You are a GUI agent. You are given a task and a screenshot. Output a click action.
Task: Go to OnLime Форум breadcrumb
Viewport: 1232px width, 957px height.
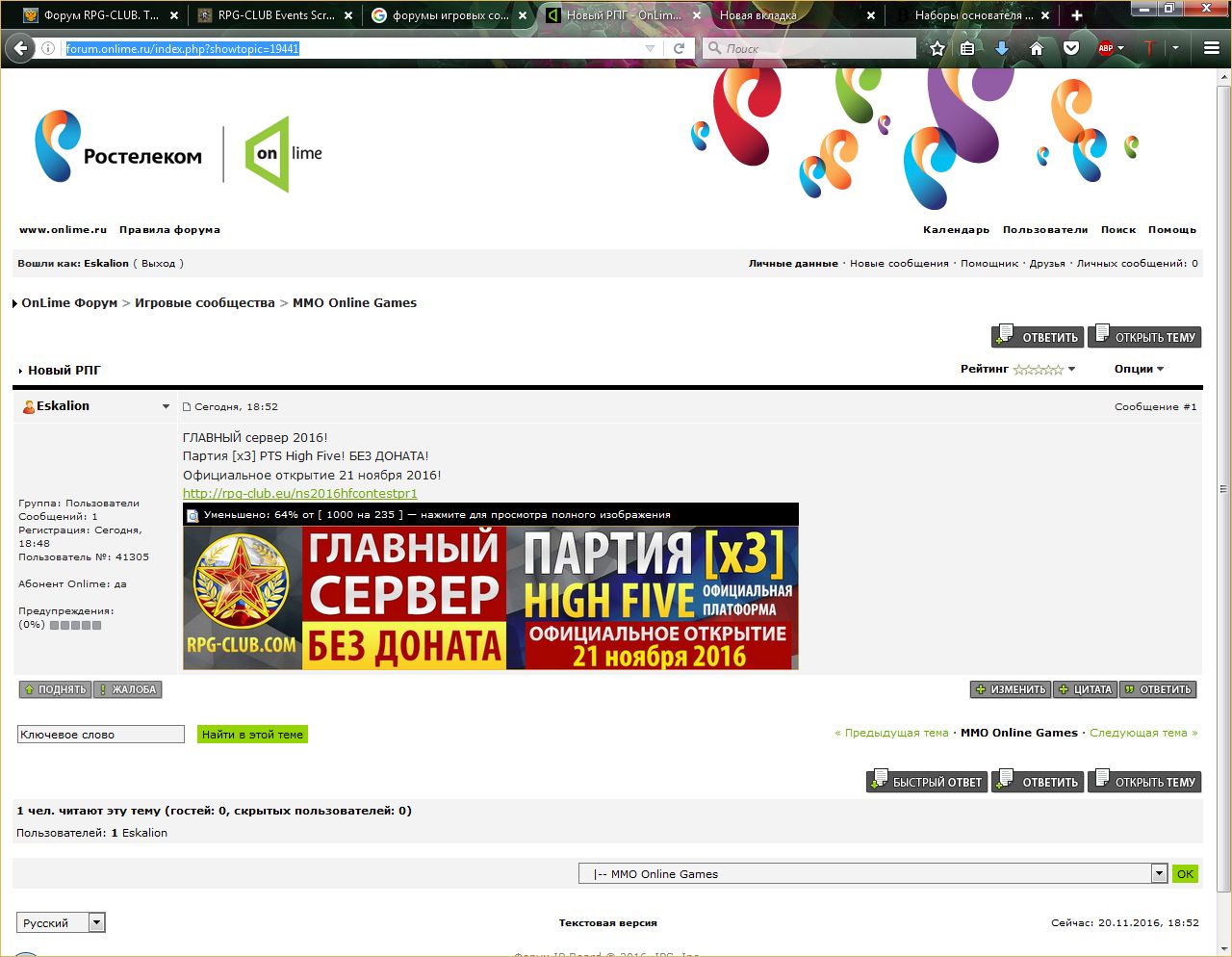(69, 302)
